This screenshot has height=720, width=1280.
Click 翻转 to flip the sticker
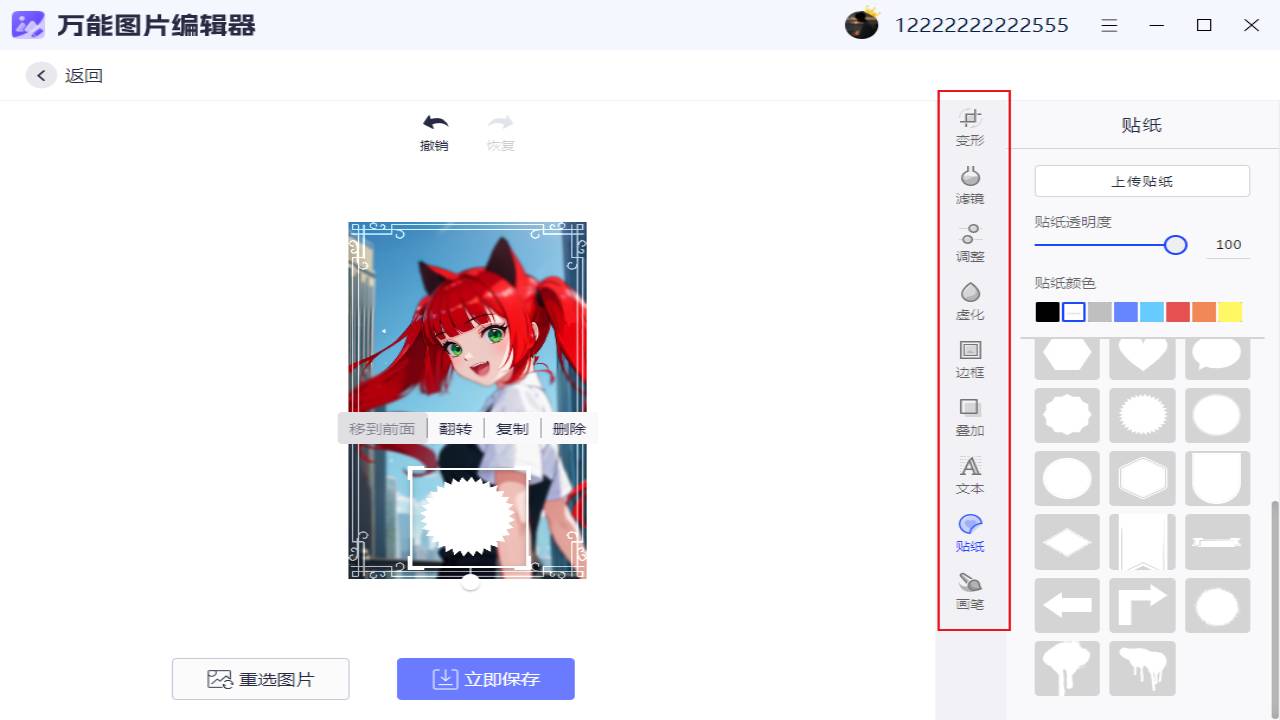point(456,427)
